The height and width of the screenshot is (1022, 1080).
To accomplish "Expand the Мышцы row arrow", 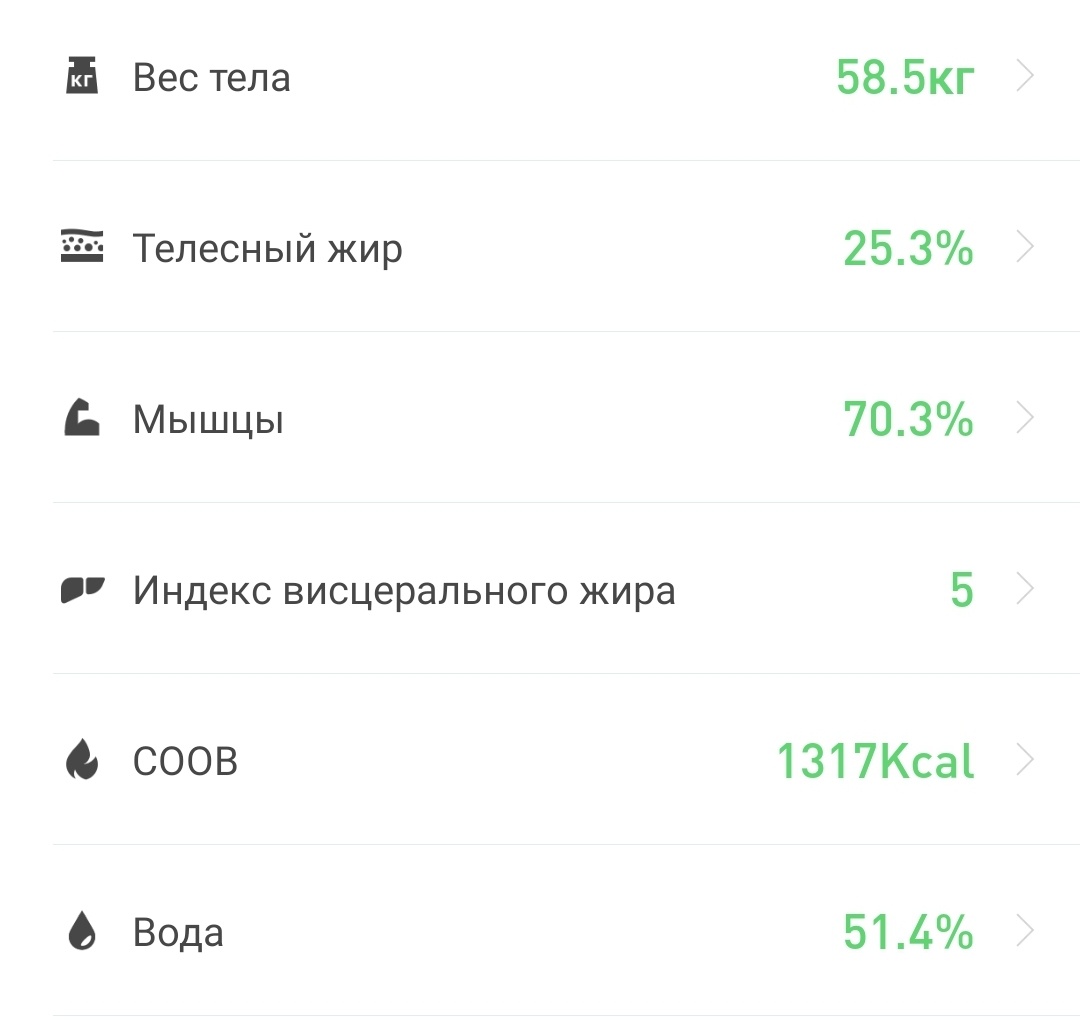I will (1026, 418).
